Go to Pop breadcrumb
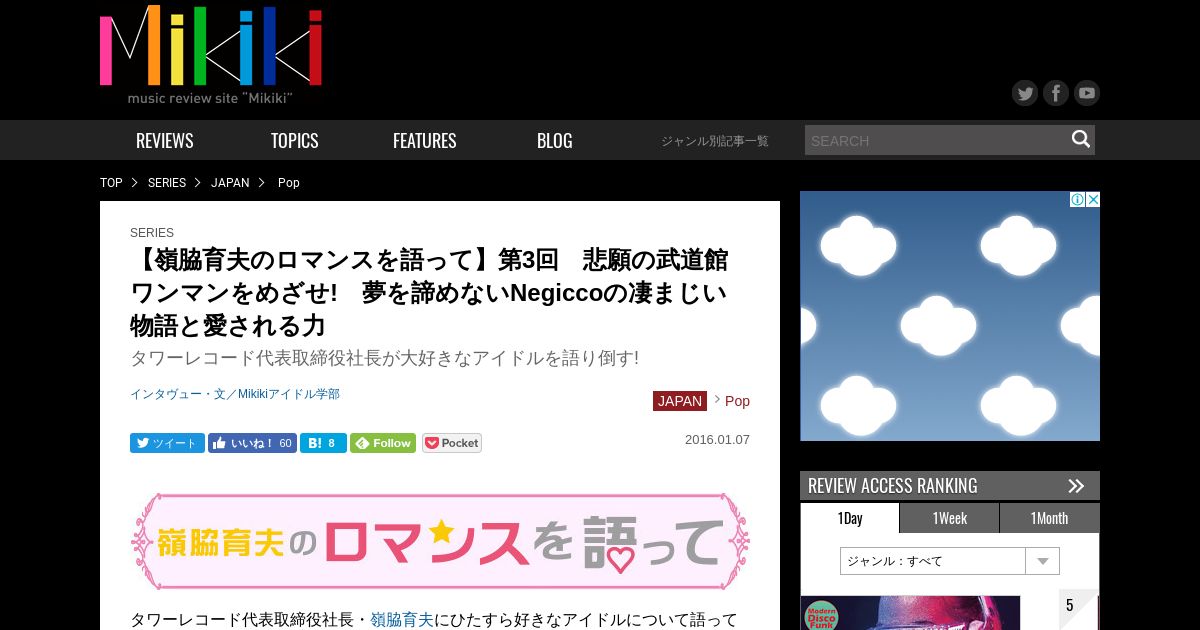The image size is (1200, 630). [289, 183]
